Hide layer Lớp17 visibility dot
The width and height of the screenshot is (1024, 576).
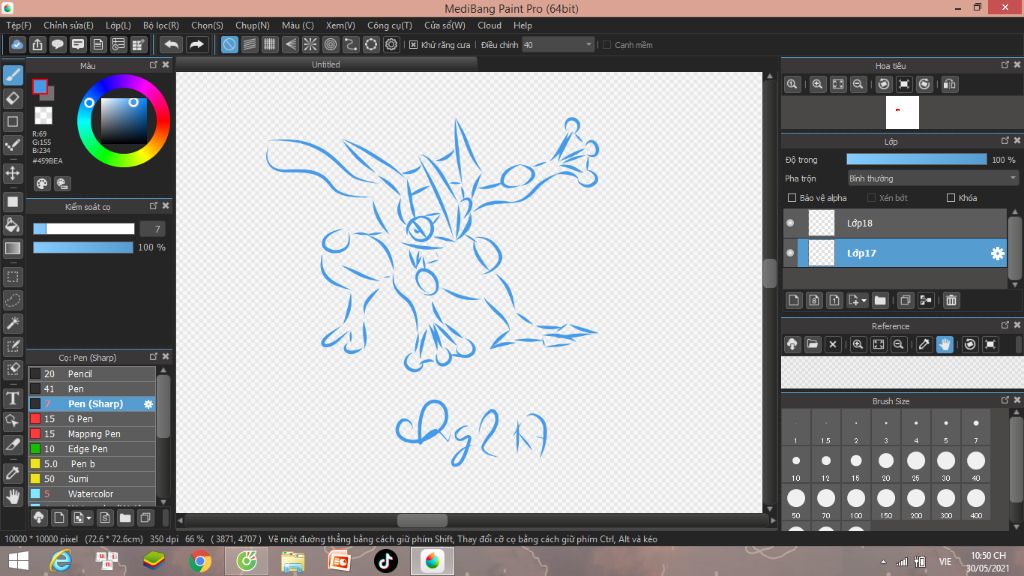click(790, 253)
